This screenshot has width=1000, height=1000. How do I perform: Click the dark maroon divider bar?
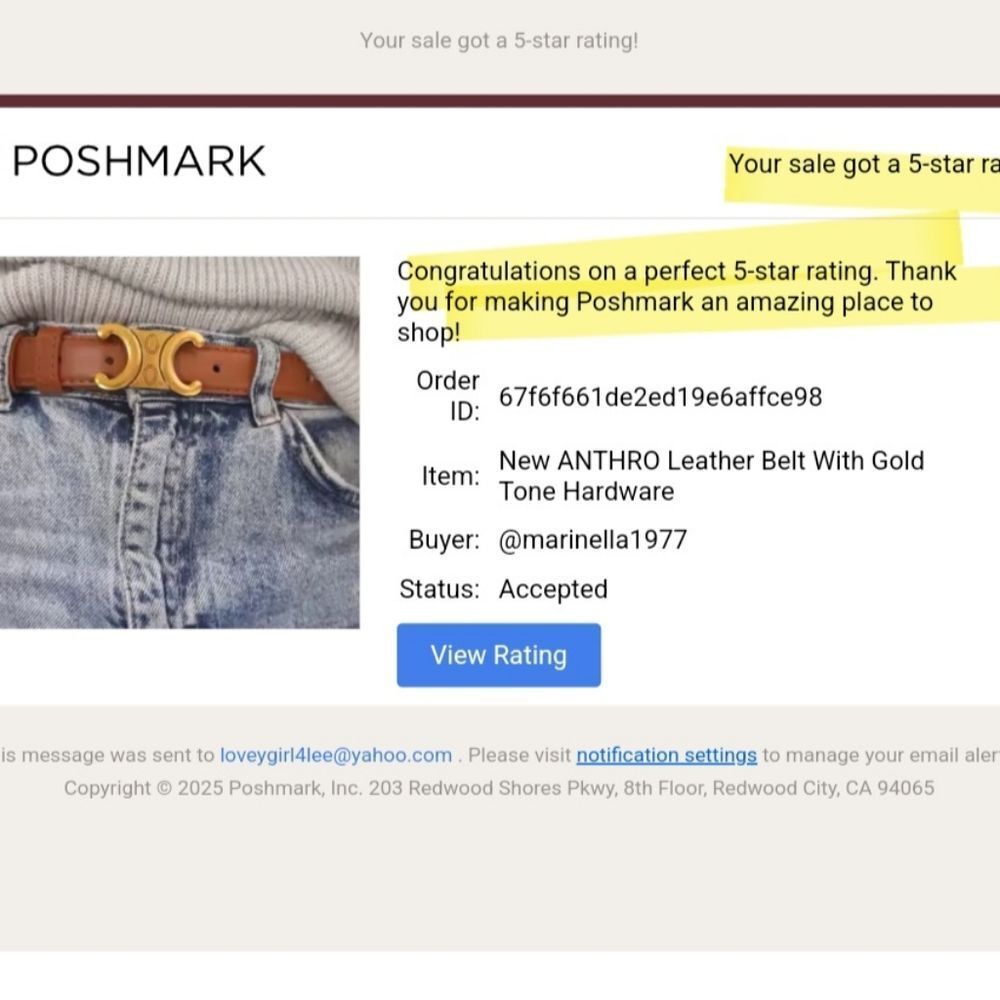[x=500, y=100]
